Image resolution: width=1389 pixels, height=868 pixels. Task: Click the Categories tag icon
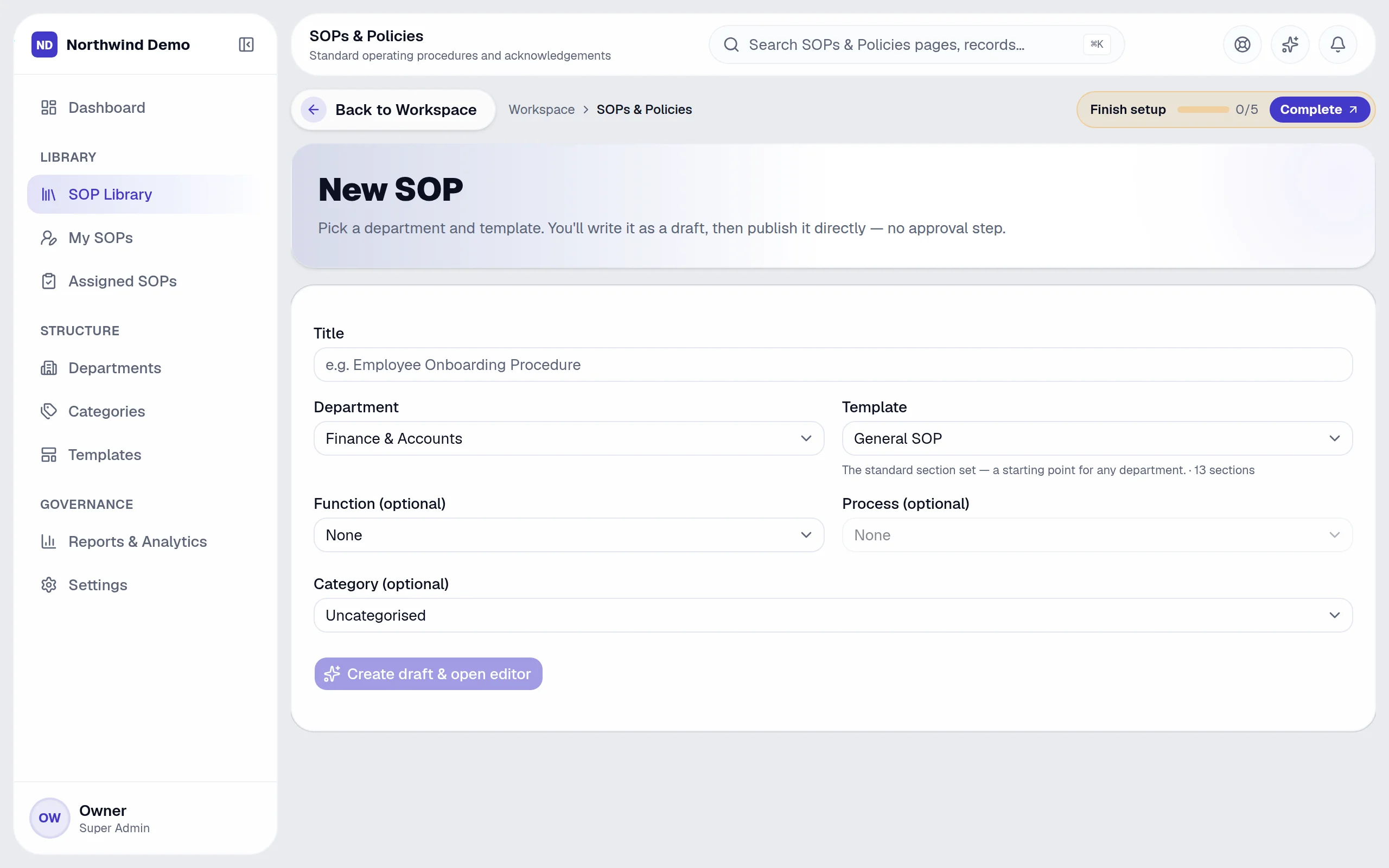coord(49,411)
